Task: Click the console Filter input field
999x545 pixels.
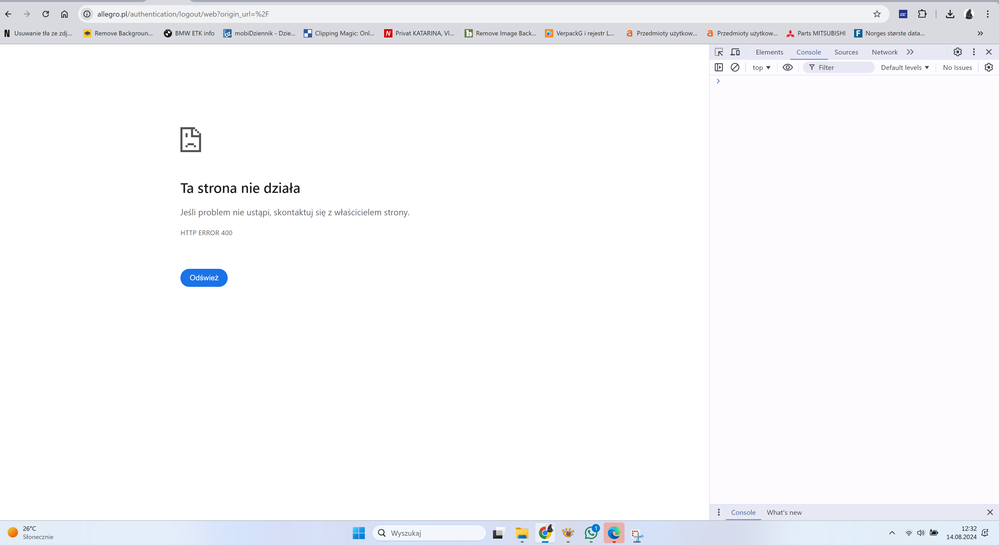Action: tap(842, 68)
